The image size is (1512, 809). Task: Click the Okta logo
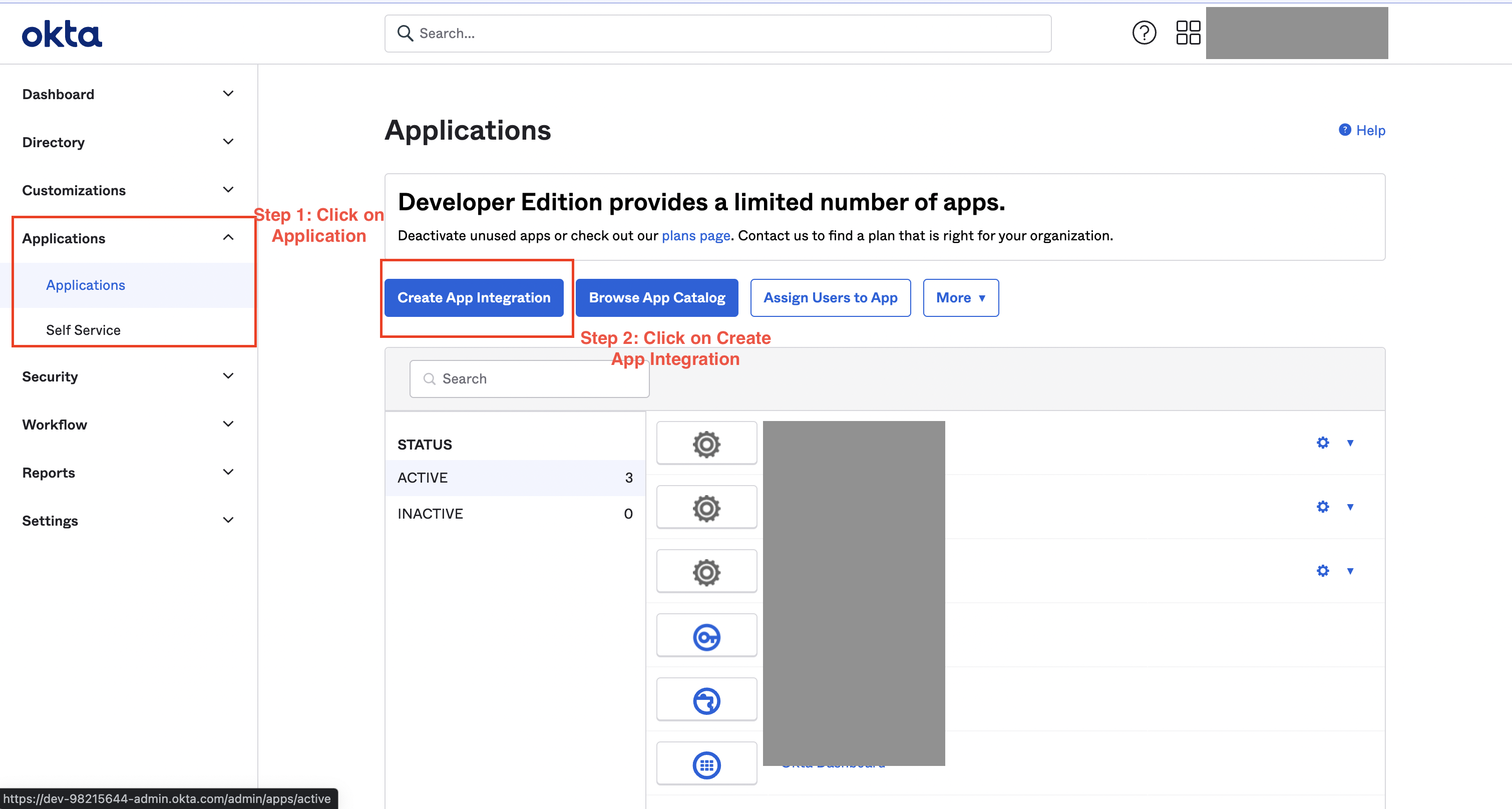62,34
